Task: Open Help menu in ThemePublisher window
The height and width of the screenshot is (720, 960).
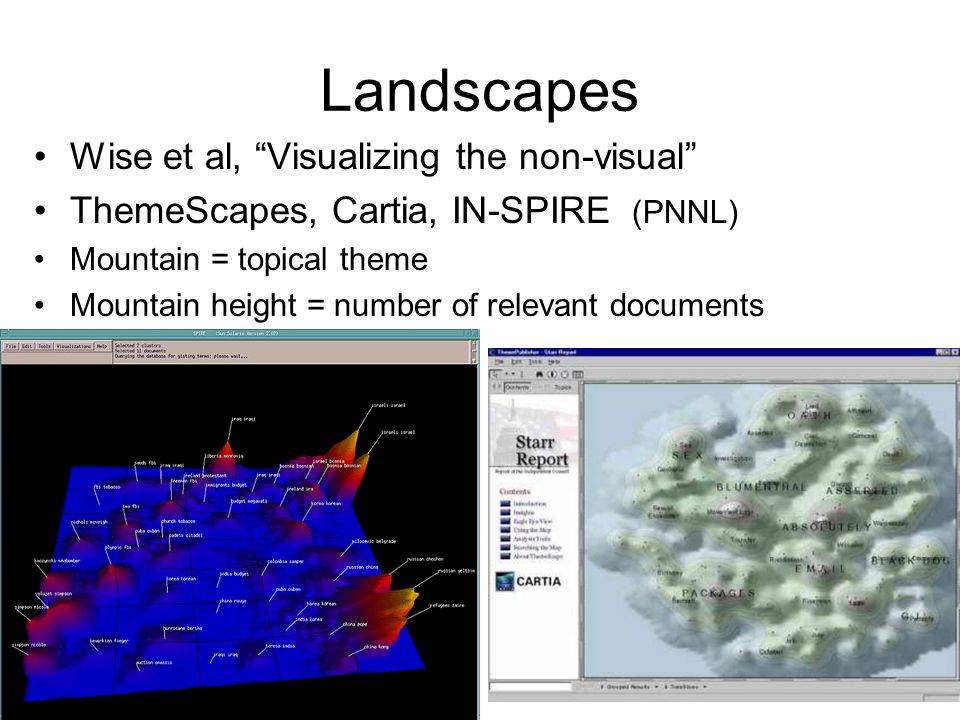Action: pos(554,362)
